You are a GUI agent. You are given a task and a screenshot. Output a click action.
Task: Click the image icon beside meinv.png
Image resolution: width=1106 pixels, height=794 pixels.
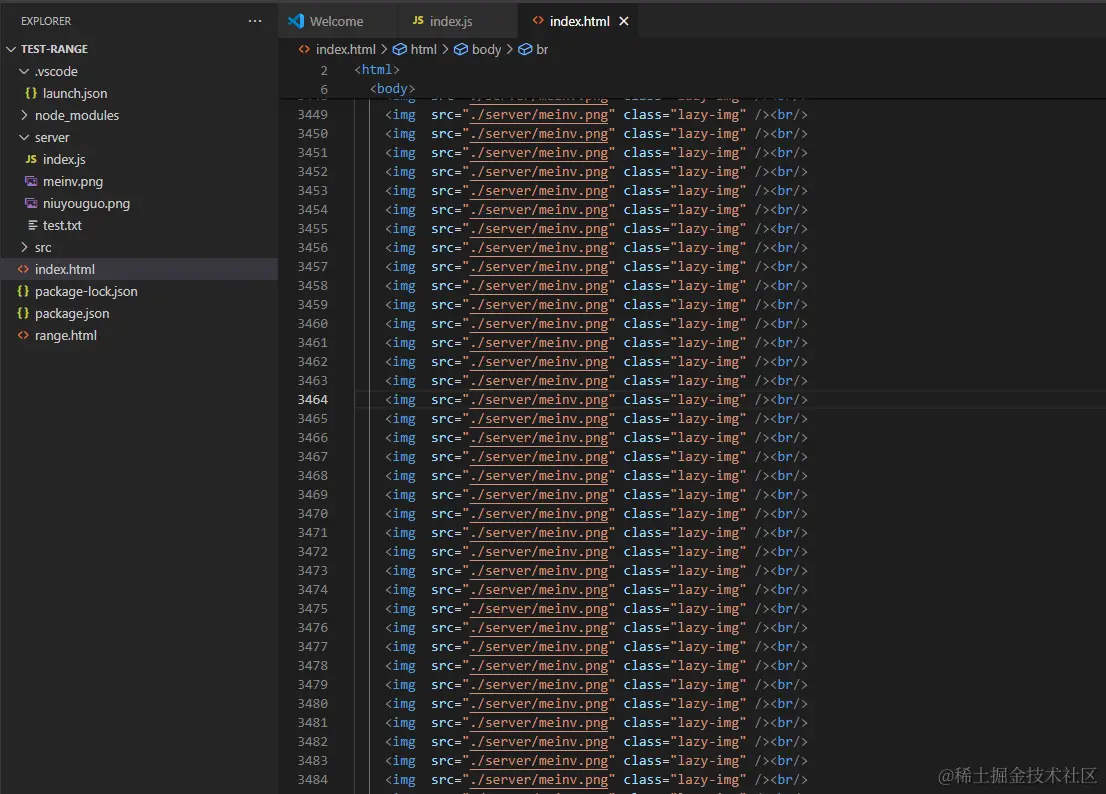(31, 181)
